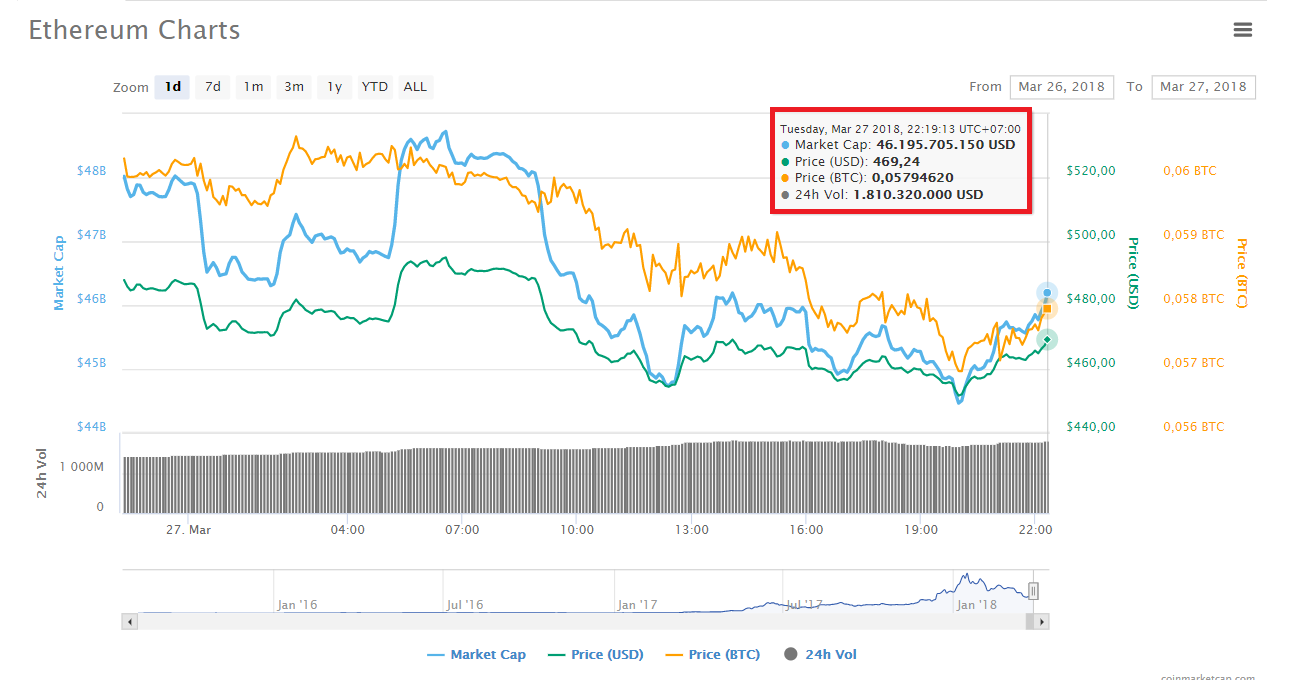Image resolution: width=1315 pixels, height=680 pixels.
Task: Toggle 24h Vol series in legend
Action: (x=820, y=655)
